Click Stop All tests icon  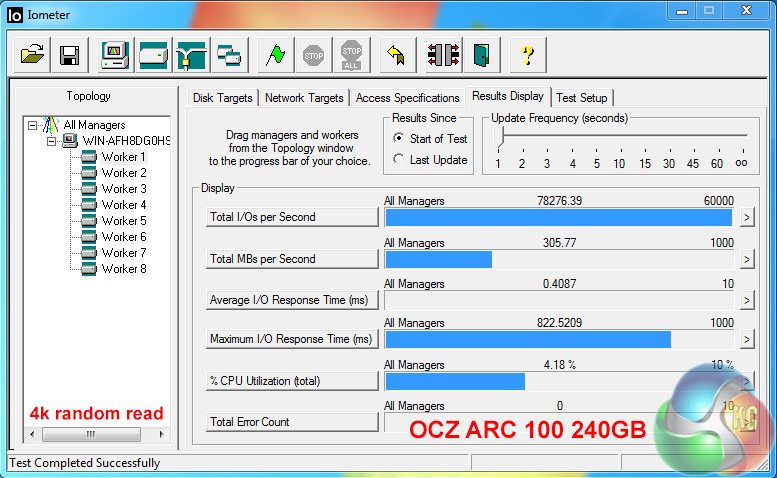click(x=352, y=54)
